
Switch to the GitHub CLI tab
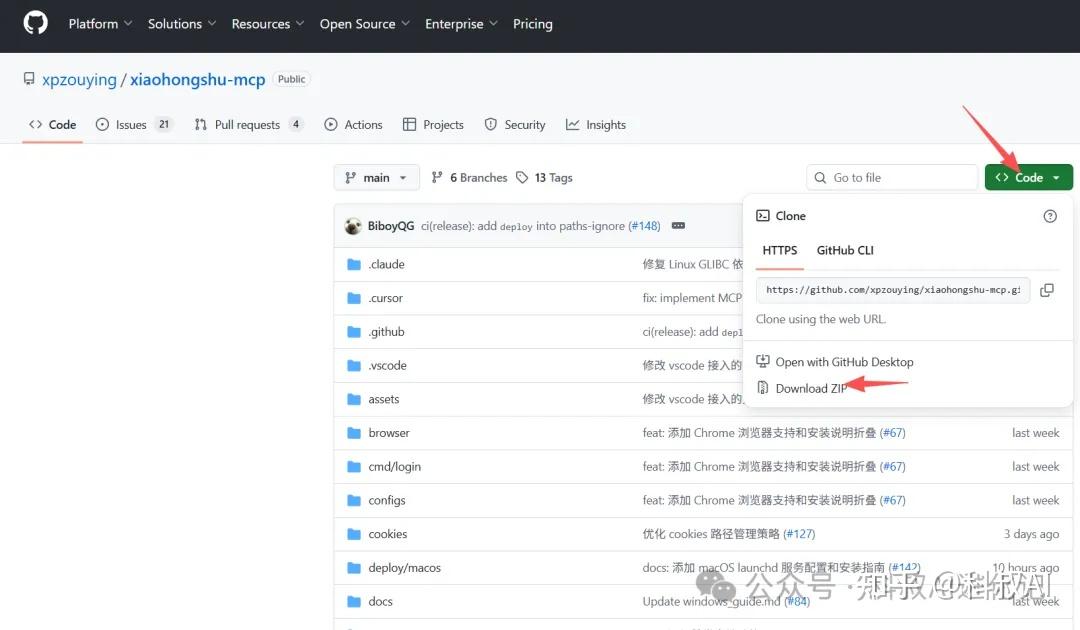point(845,250)
